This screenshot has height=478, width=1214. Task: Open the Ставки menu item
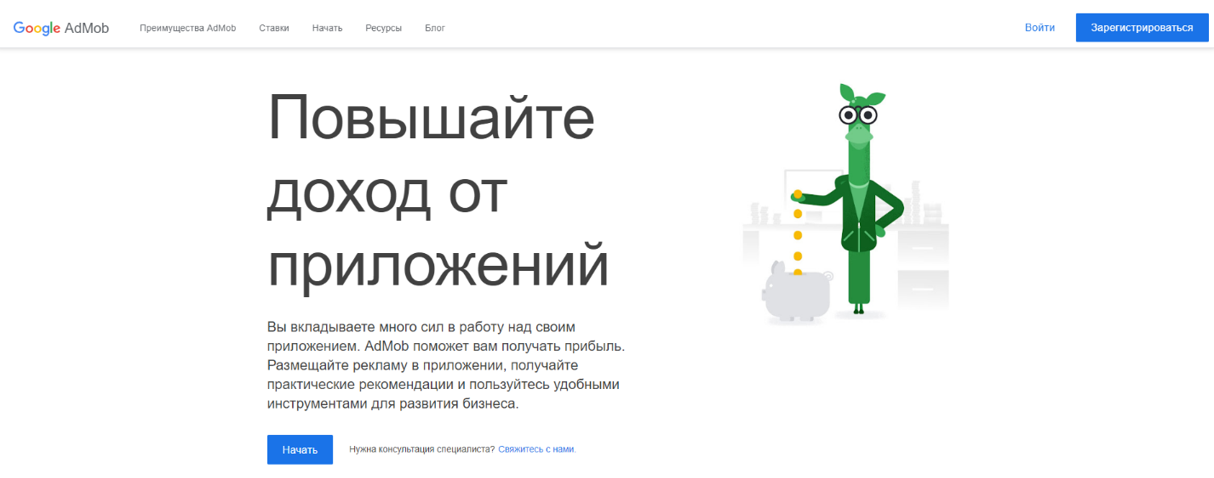(x=274, y=28)
